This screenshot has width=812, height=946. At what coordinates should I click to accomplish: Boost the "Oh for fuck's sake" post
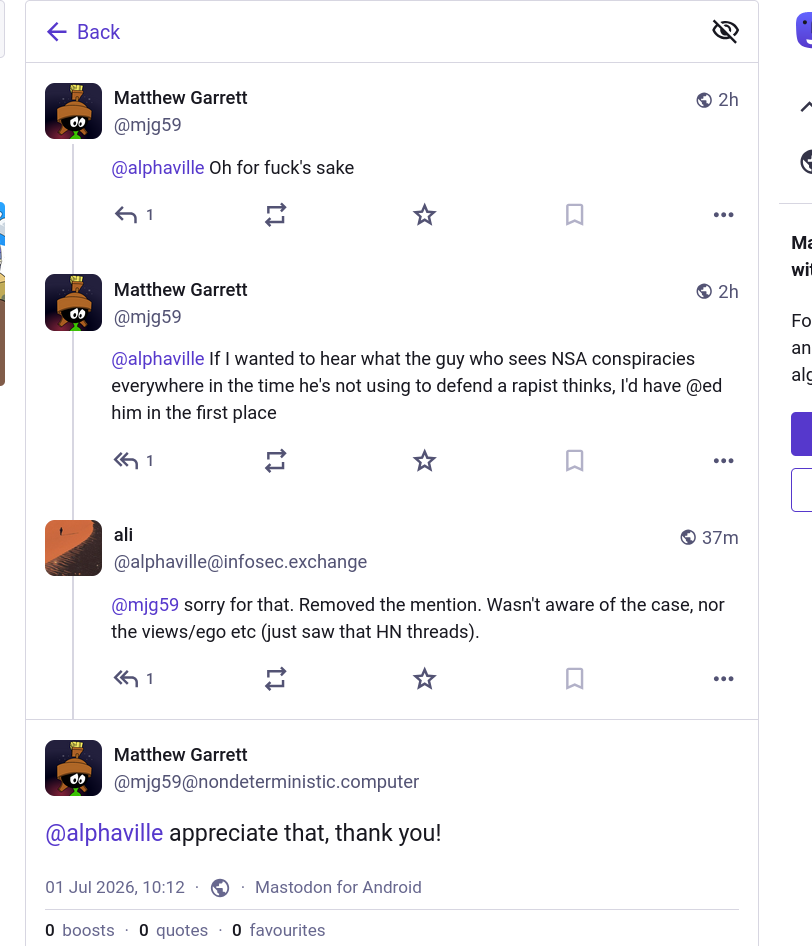[x=275, y=215]
